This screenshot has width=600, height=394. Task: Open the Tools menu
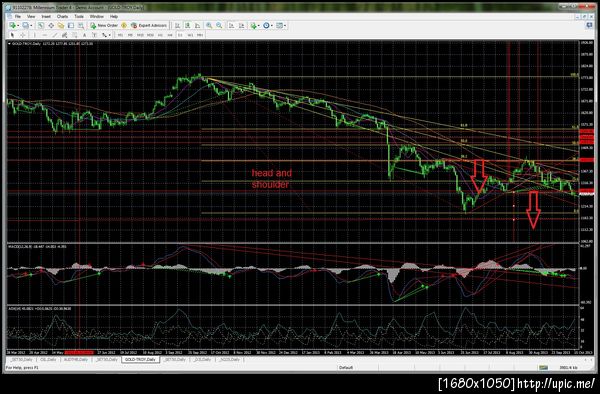pos(79,16)
